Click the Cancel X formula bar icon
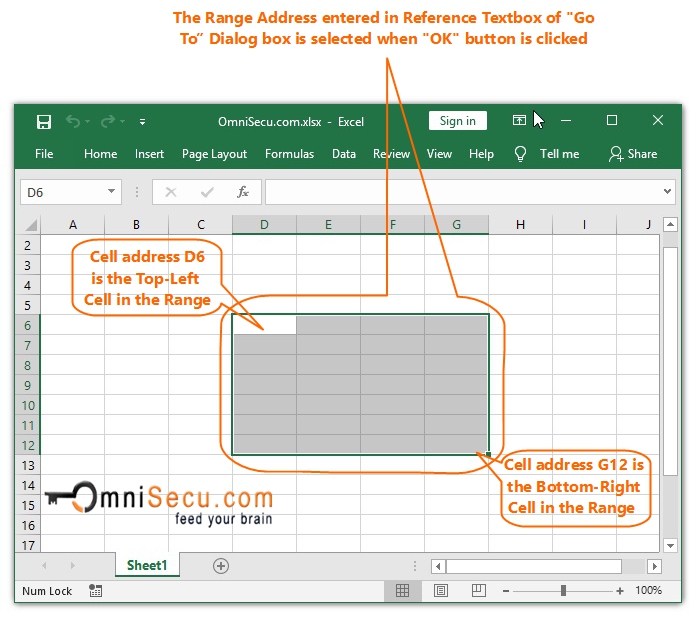696x619 pixels. [171, 192]
